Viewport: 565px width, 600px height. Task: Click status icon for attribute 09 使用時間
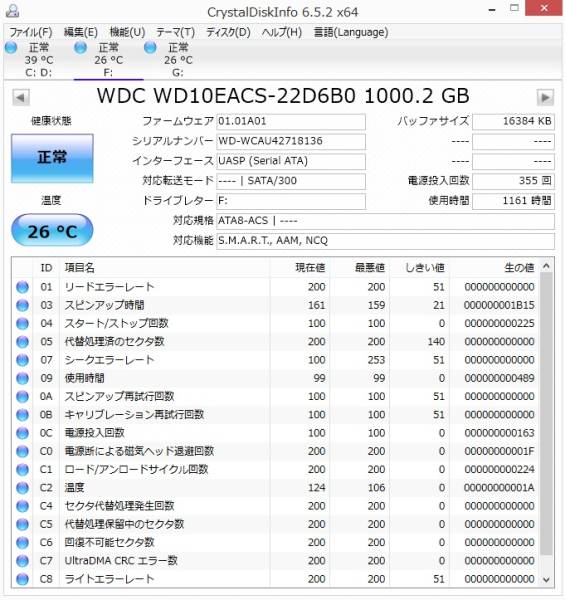[x=23, y=378]
